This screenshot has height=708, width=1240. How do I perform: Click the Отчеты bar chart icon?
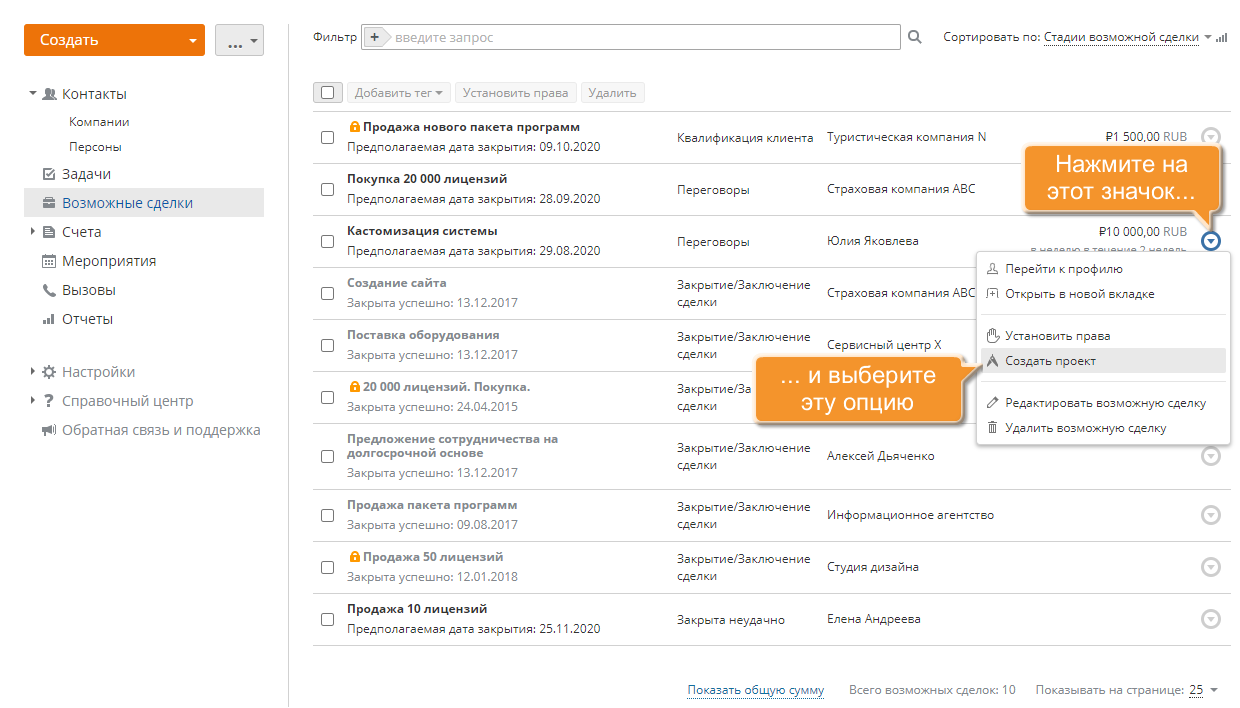tap(49, 319)
